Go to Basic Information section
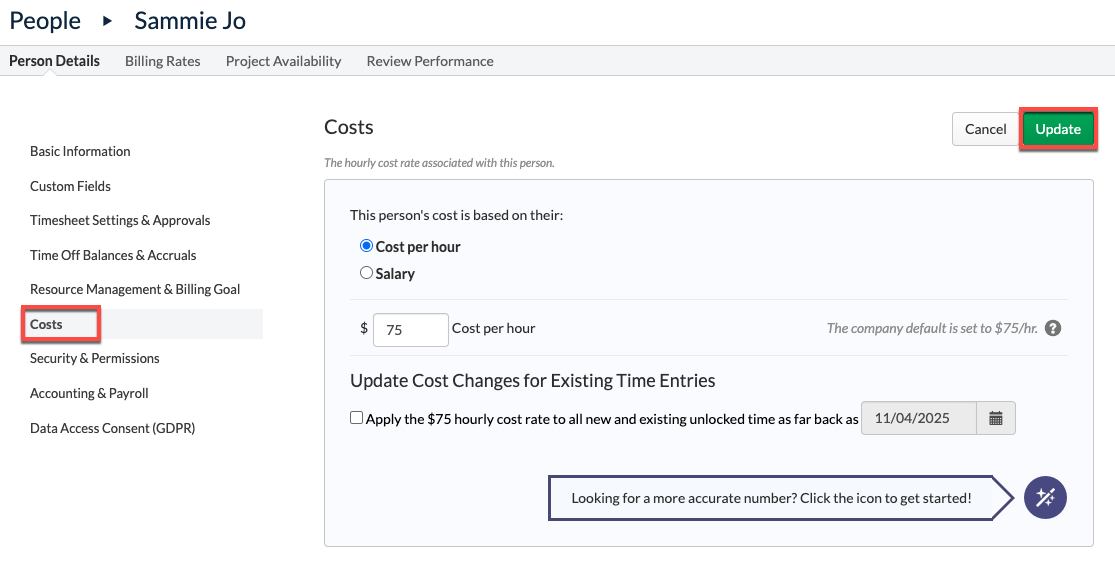This screenshot has height=570, width=1115. (x=80, y=151)
